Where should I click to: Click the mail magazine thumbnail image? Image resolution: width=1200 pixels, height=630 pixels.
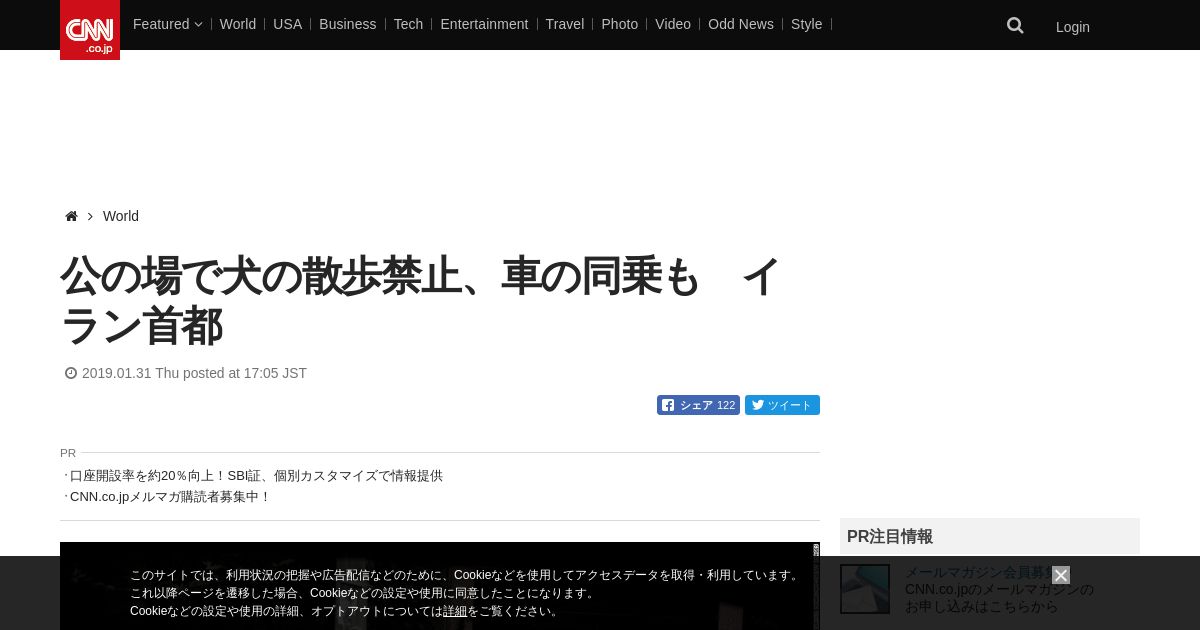pos(865,589)
